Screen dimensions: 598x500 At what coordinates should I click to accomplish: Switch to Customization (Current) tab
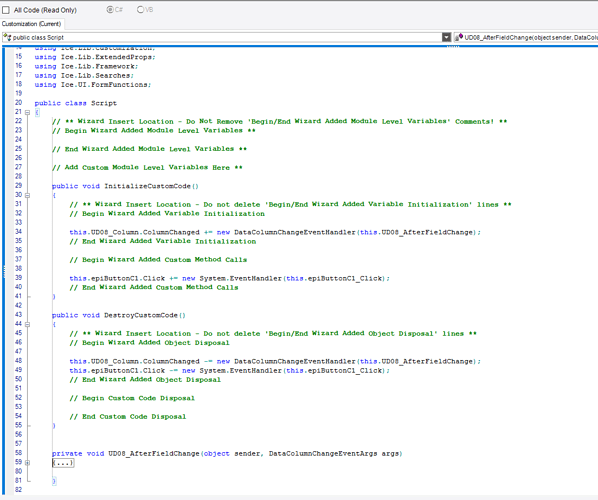(x=31, y=24)
